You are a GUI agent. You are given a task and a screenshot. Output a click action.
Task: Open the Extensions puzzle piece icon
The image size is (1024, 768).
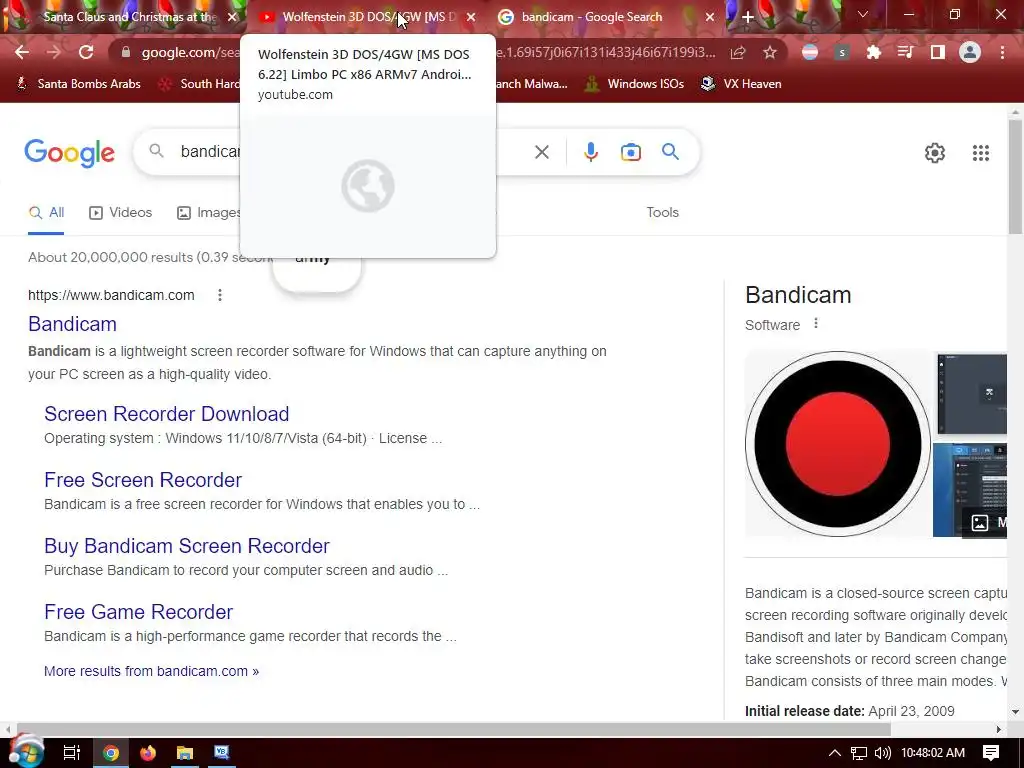(873, 52)
